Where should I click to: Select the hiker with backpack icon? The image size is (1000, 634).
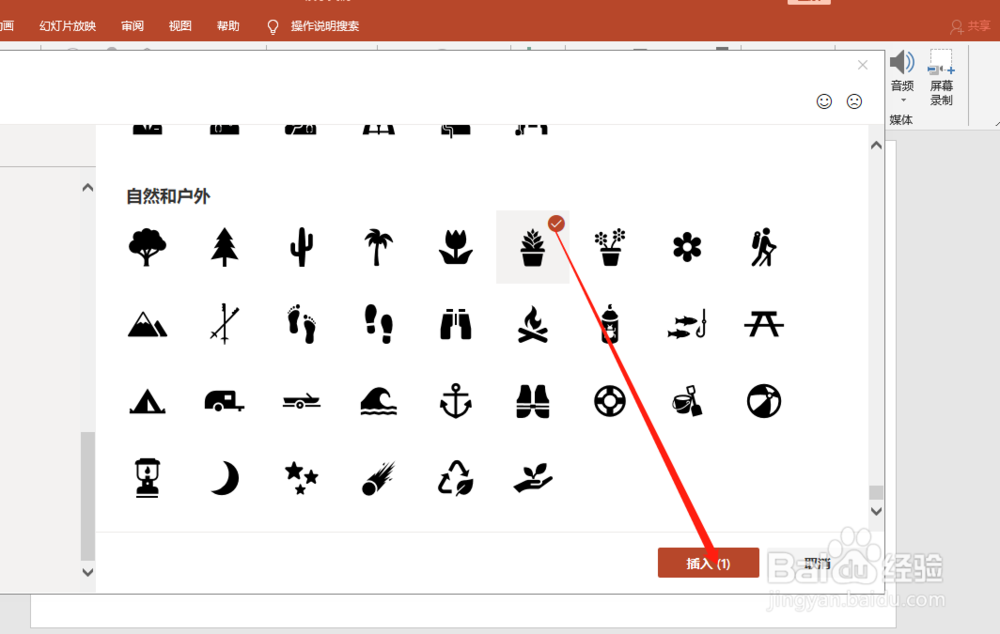[x=763, y=247]
